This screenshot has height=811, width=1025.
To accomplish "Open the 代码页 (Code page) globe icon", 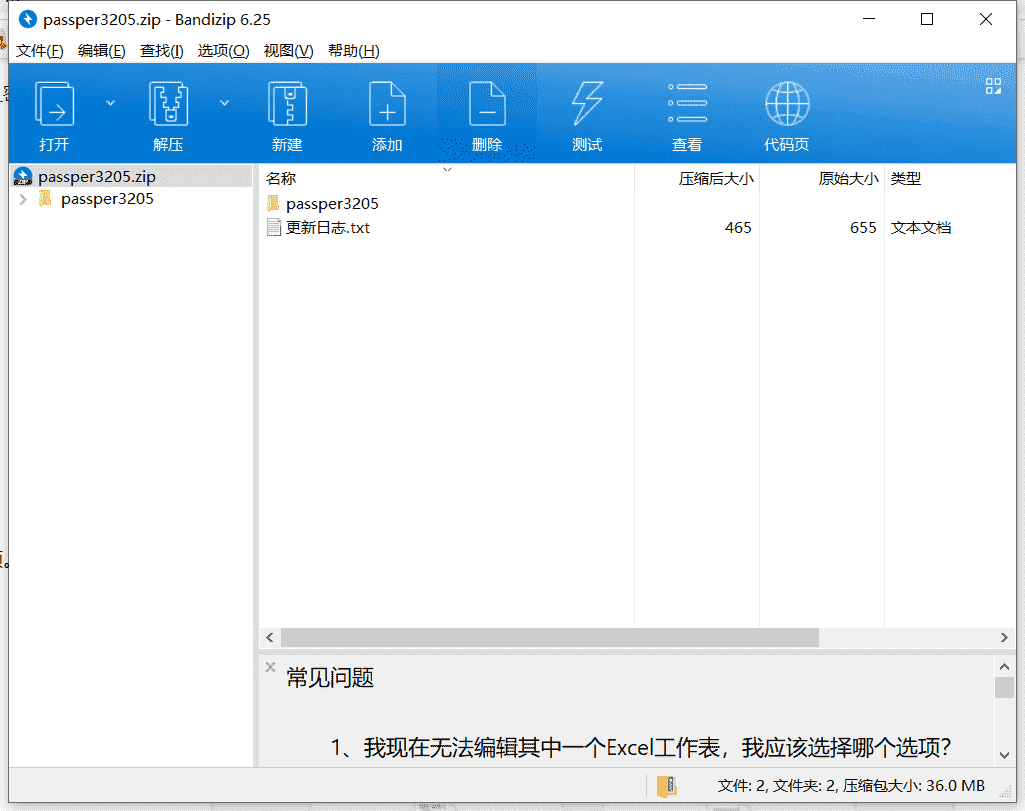I will pos(787,104).
